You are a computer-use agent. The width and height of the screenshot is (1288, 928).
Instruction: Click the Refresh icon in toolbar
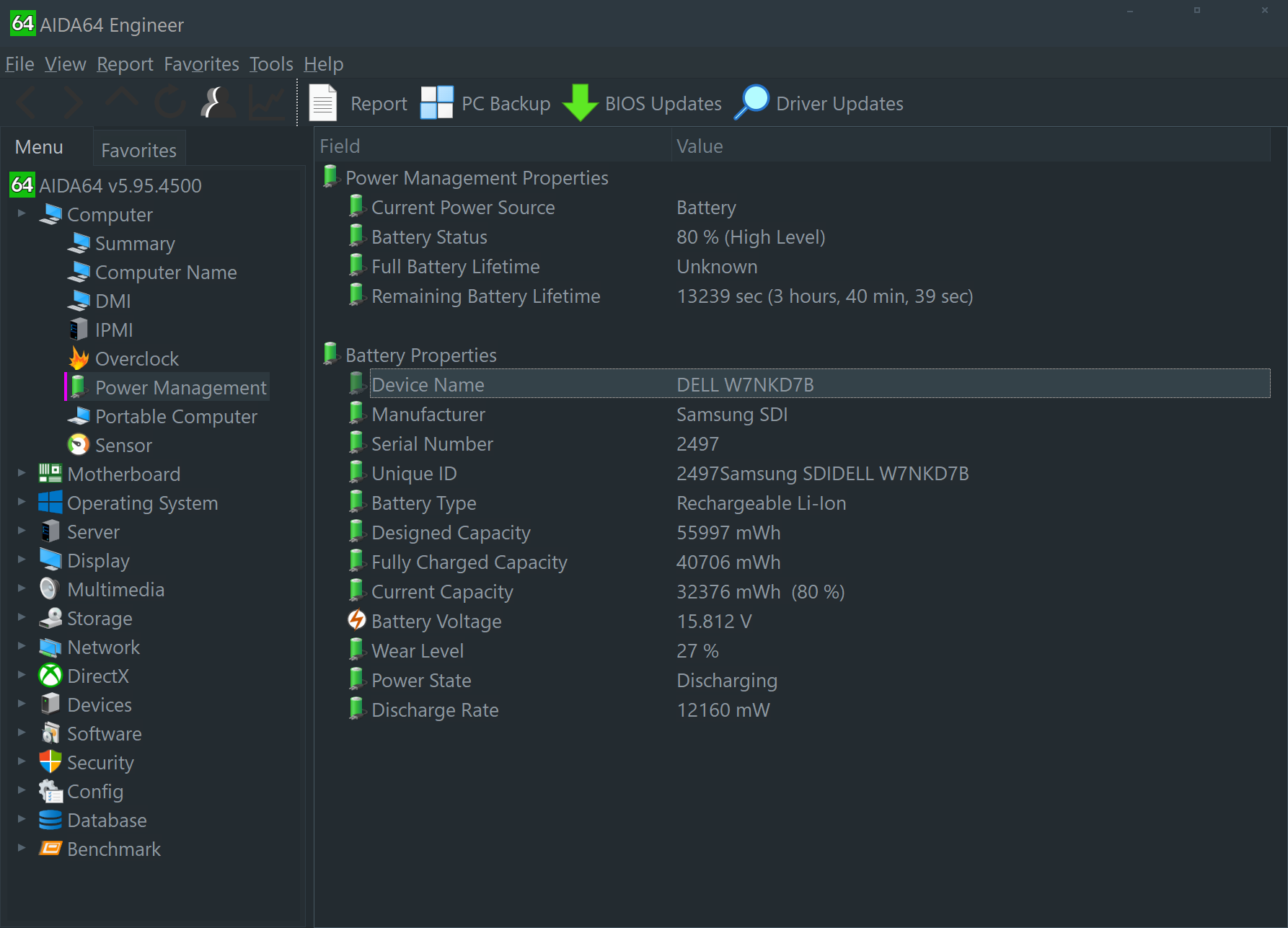[170, 102]
